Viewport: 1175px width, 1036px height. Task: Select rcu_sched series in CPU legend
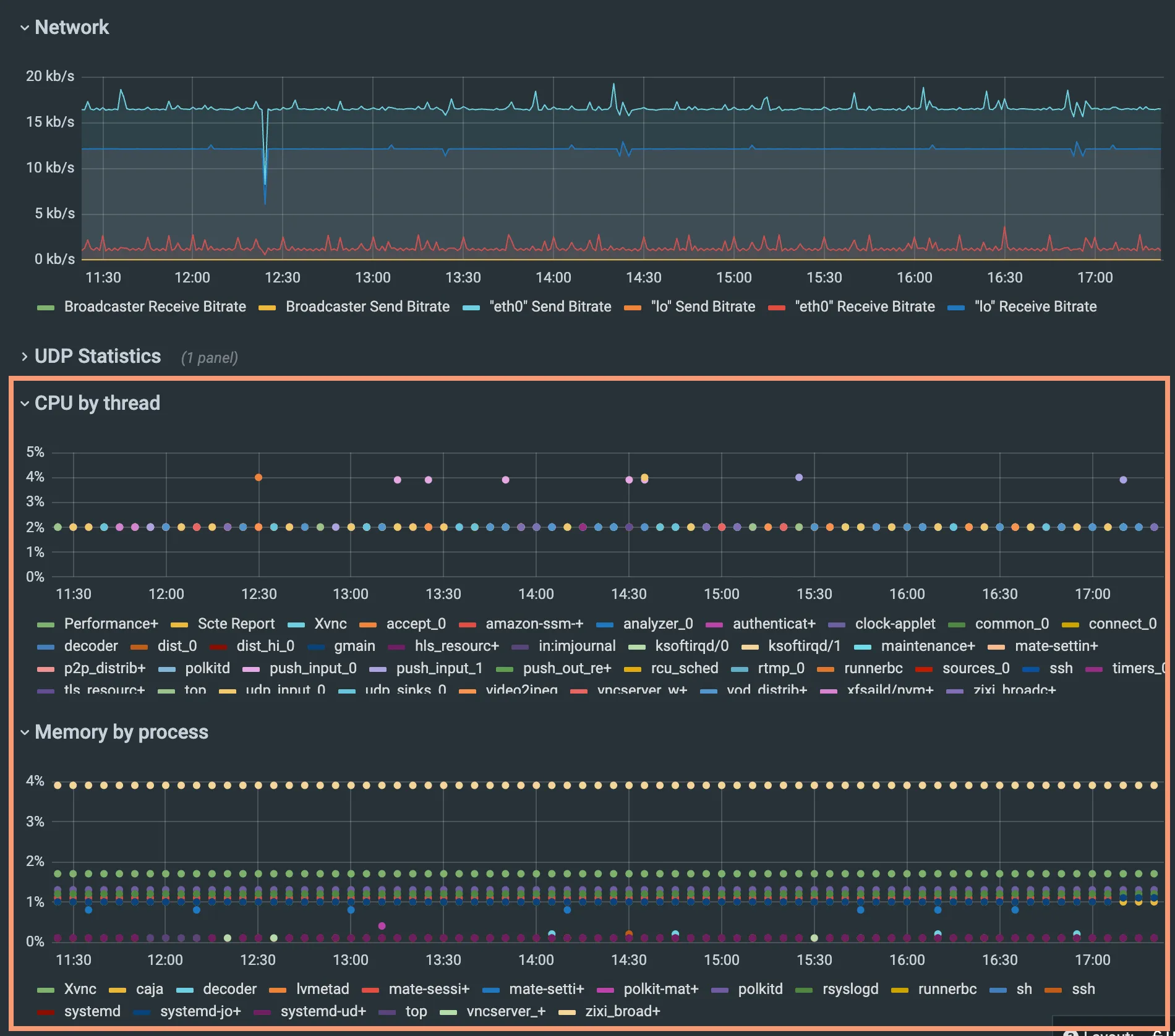point(685,668)
